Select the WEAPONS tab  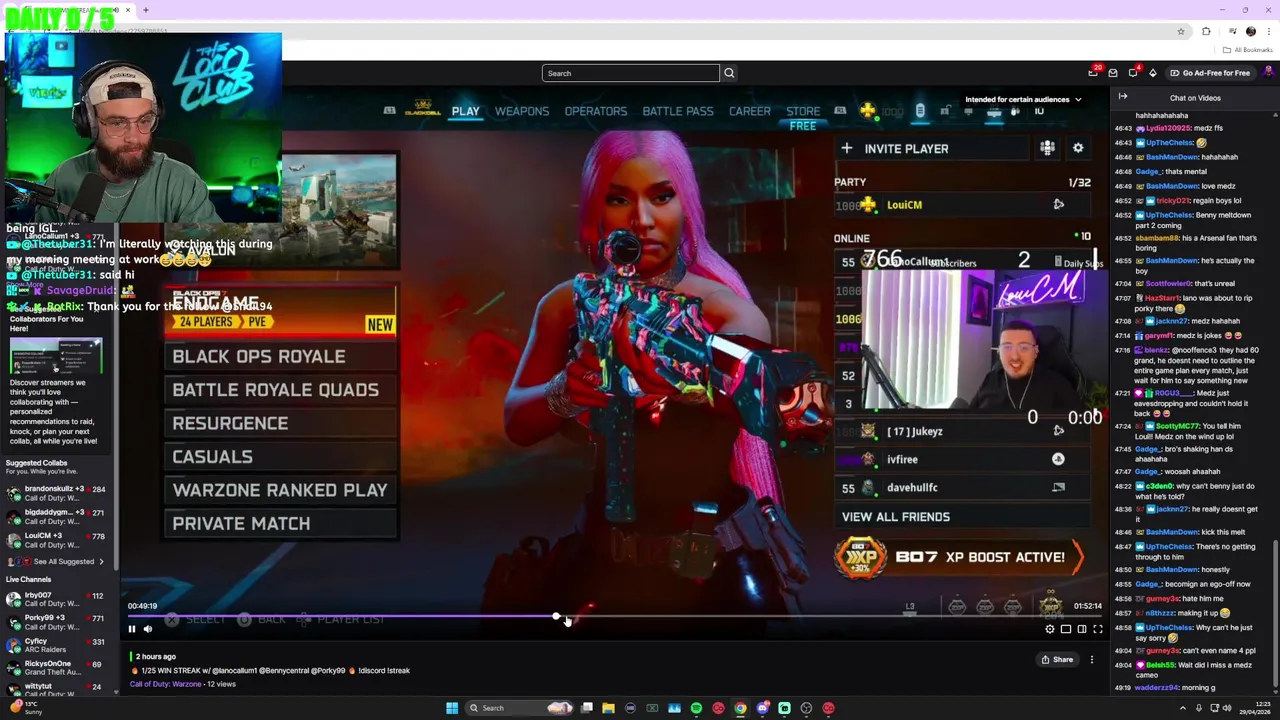tap(522, 111)
